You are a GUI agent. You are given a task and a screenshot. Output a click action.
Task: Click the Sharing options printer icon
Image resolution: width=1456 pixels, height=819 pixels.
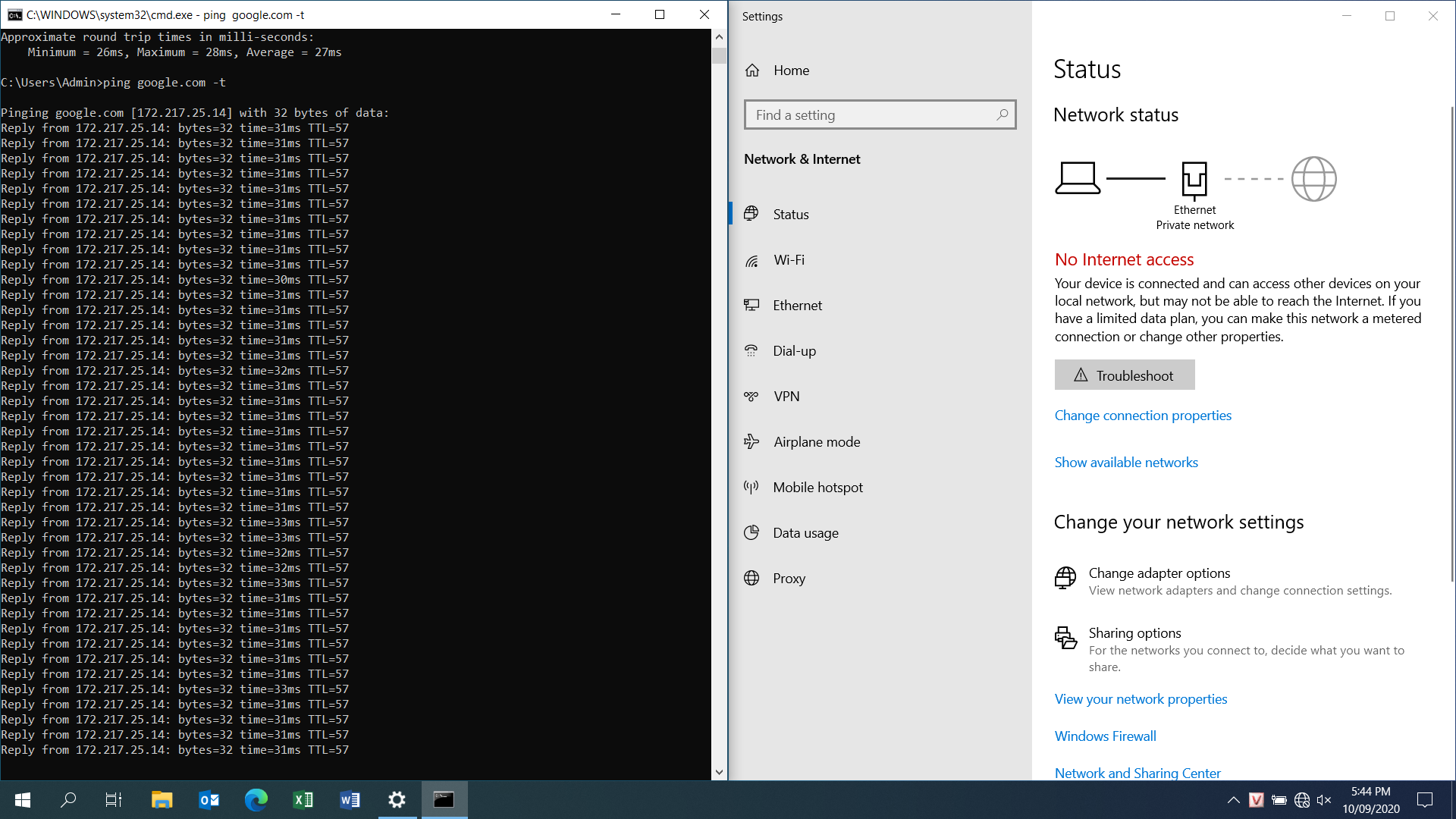[x=1065, y=638]
